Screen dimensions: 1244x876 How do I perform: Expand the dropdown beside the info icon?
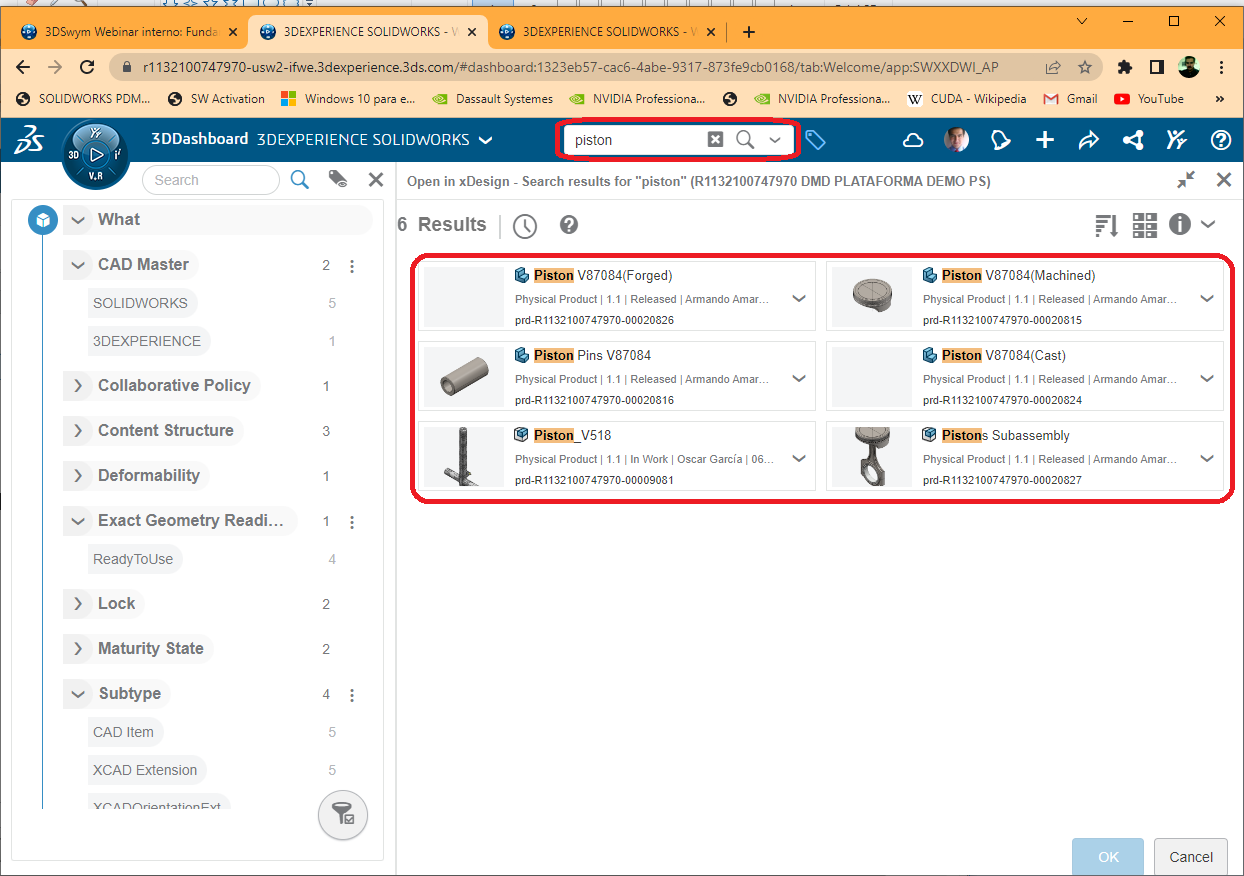(1208, 224)
